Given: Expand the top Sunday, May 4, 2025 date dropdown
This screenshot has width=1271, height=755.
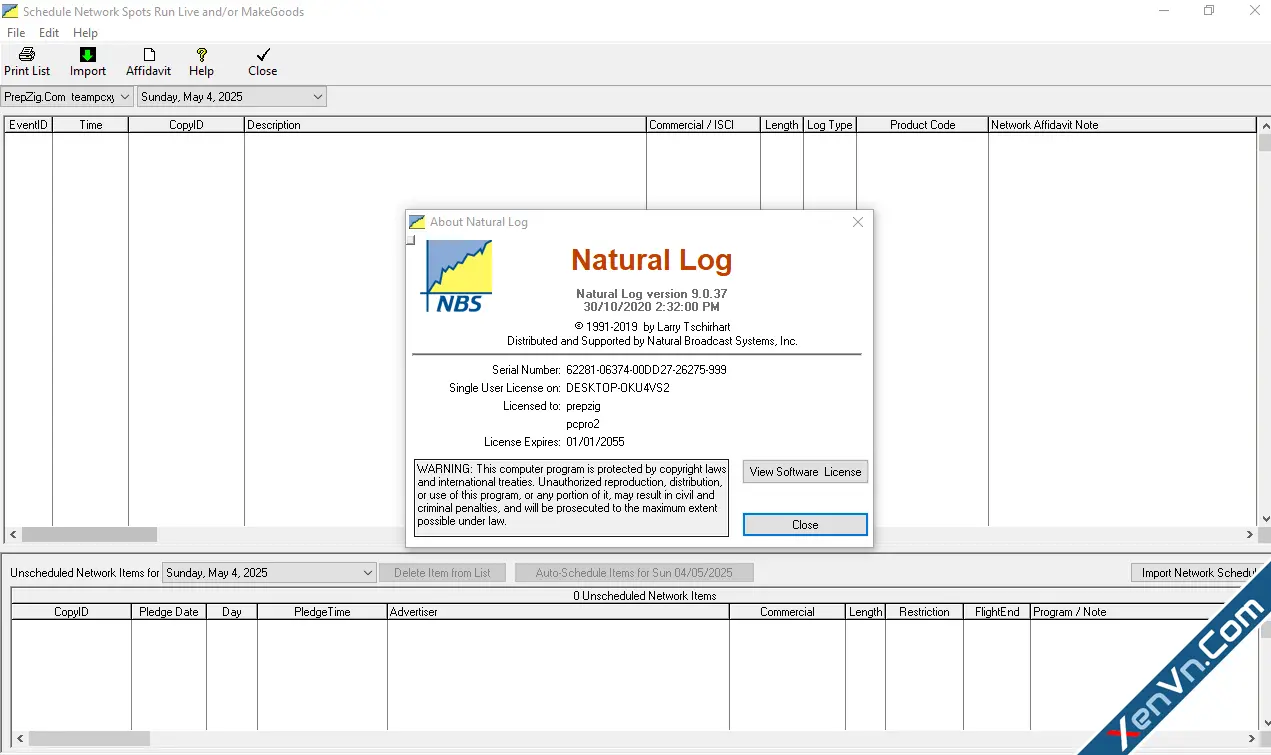Looking at the screenshot, I should [318, 97].
